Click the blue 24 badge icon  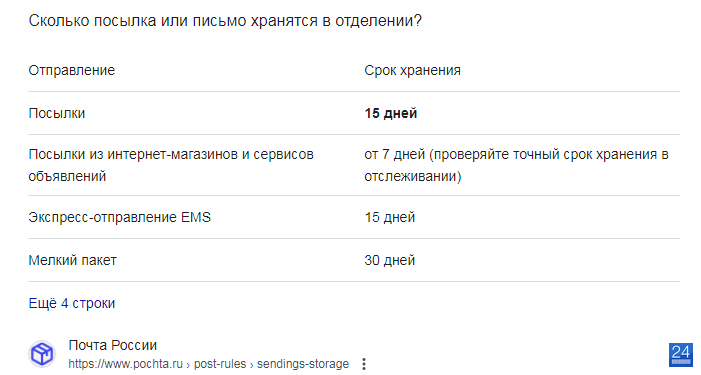680,354
